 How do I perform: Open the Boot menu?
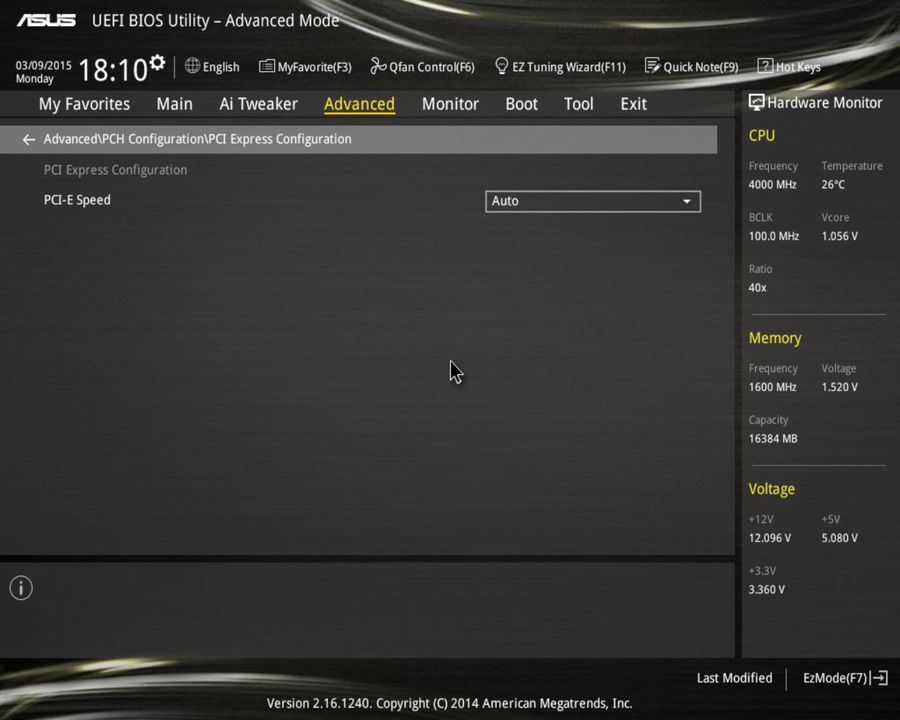[521, 103]
